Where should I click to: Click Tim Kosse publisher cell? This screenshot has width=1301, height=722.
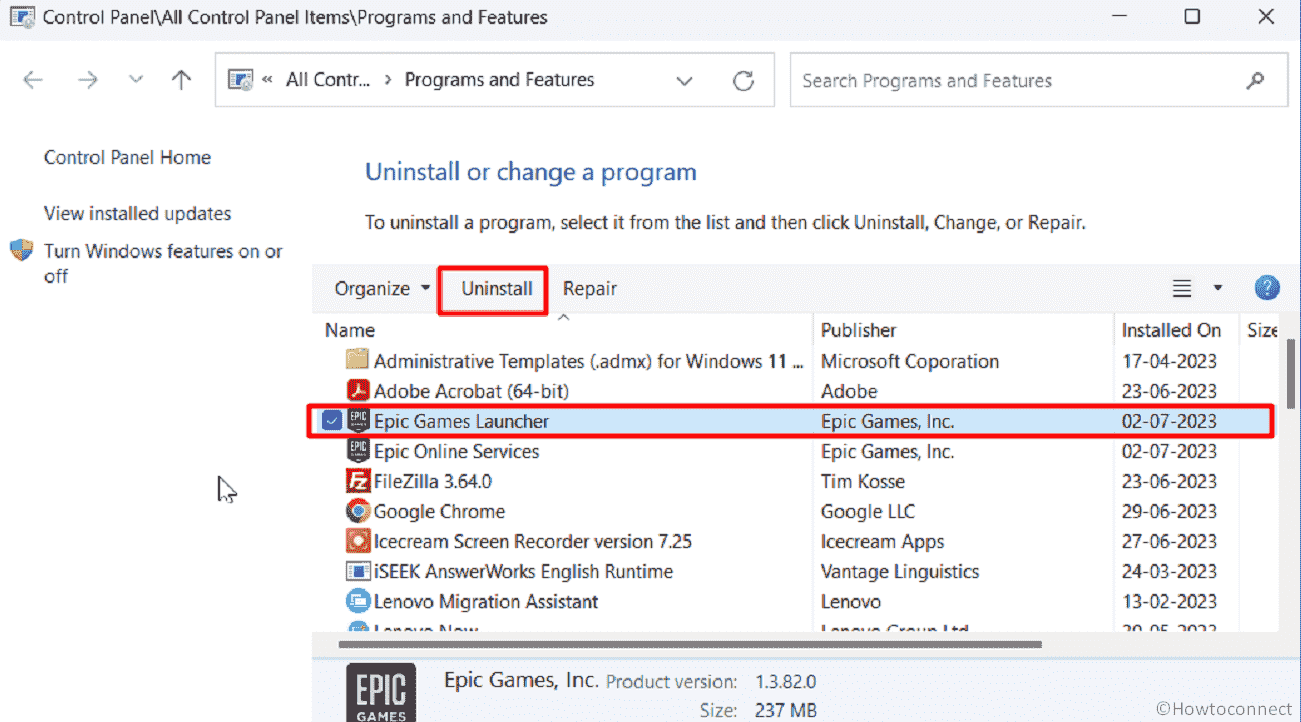tap(863, 481)
